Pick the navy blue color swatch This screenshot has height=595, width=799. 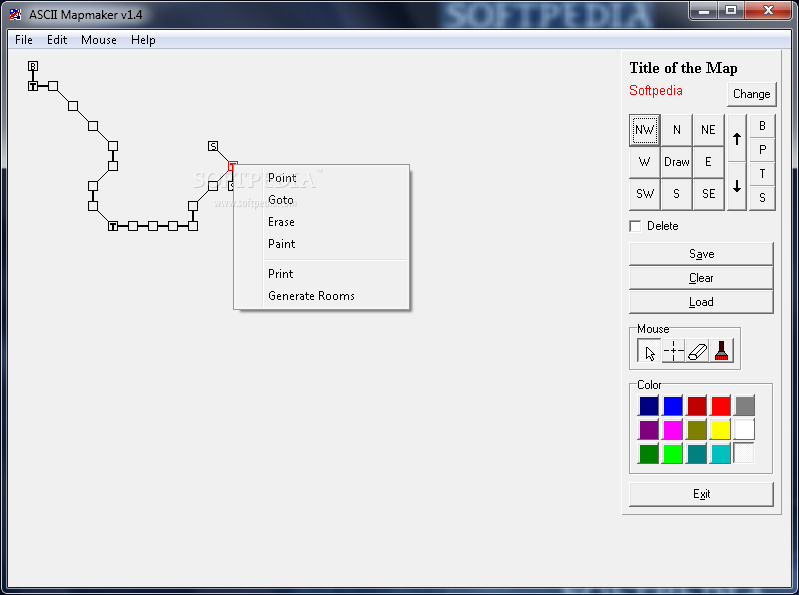(x=649, y=406)
